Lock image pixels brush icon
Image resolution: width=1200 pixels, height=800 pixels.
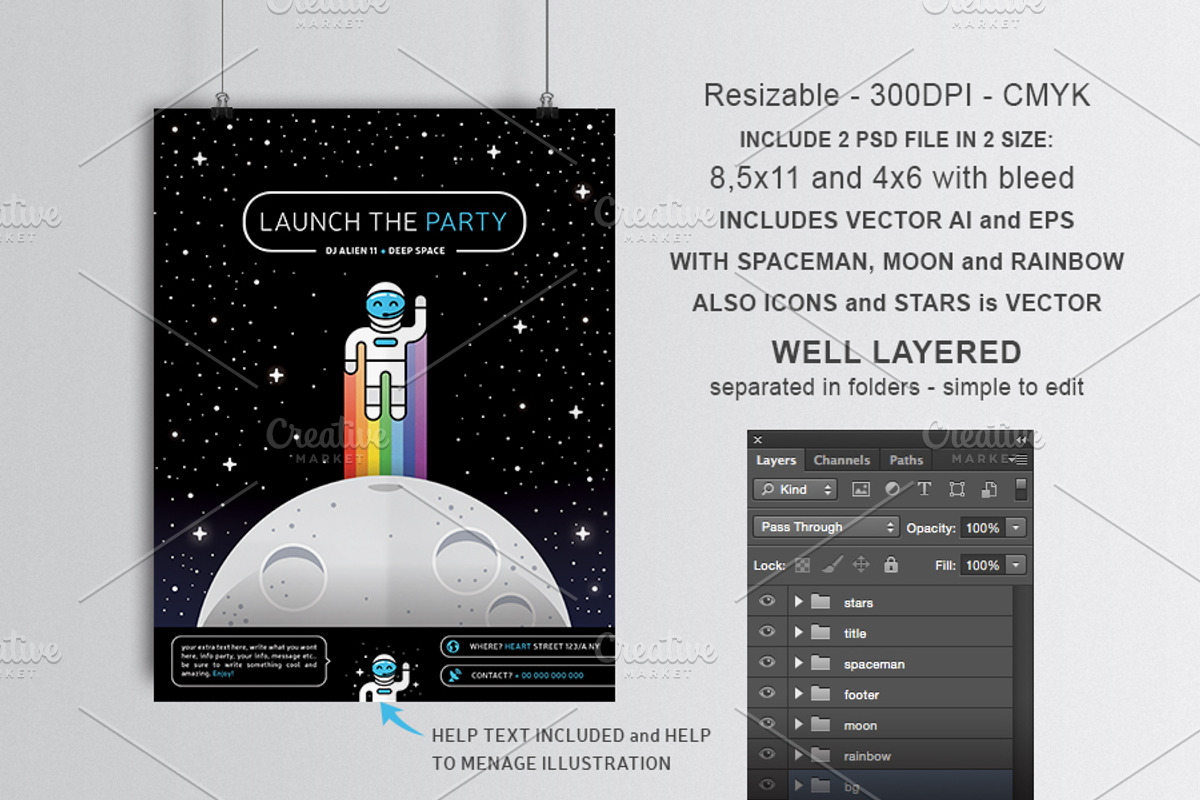[x=831, y=565]
